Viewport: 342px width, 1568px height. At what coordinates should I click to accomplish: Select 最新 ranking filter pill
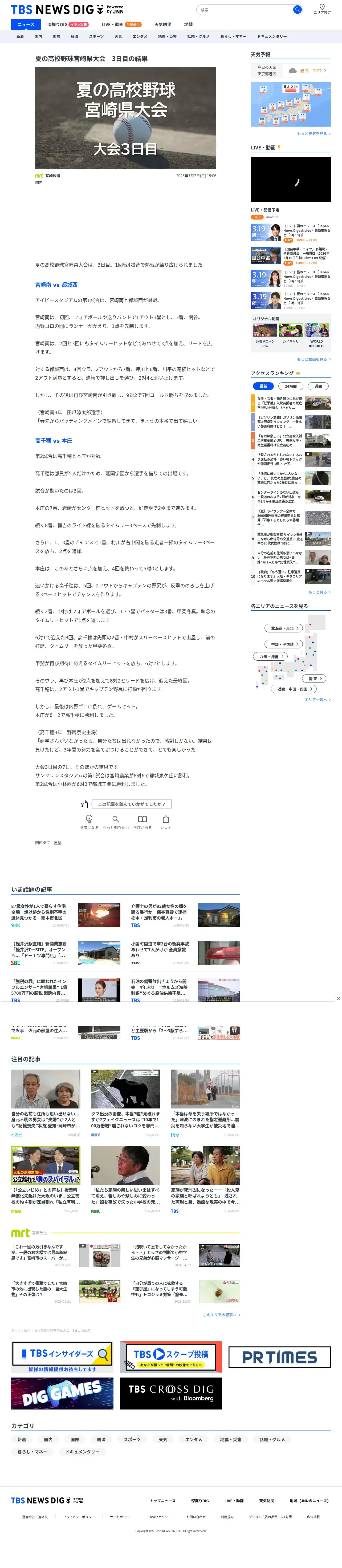263,386
